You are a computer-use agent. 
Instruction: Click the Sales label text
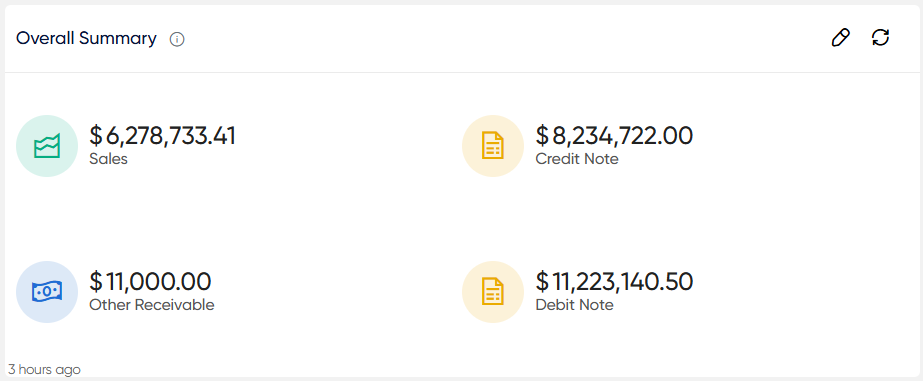pos(108,159)
